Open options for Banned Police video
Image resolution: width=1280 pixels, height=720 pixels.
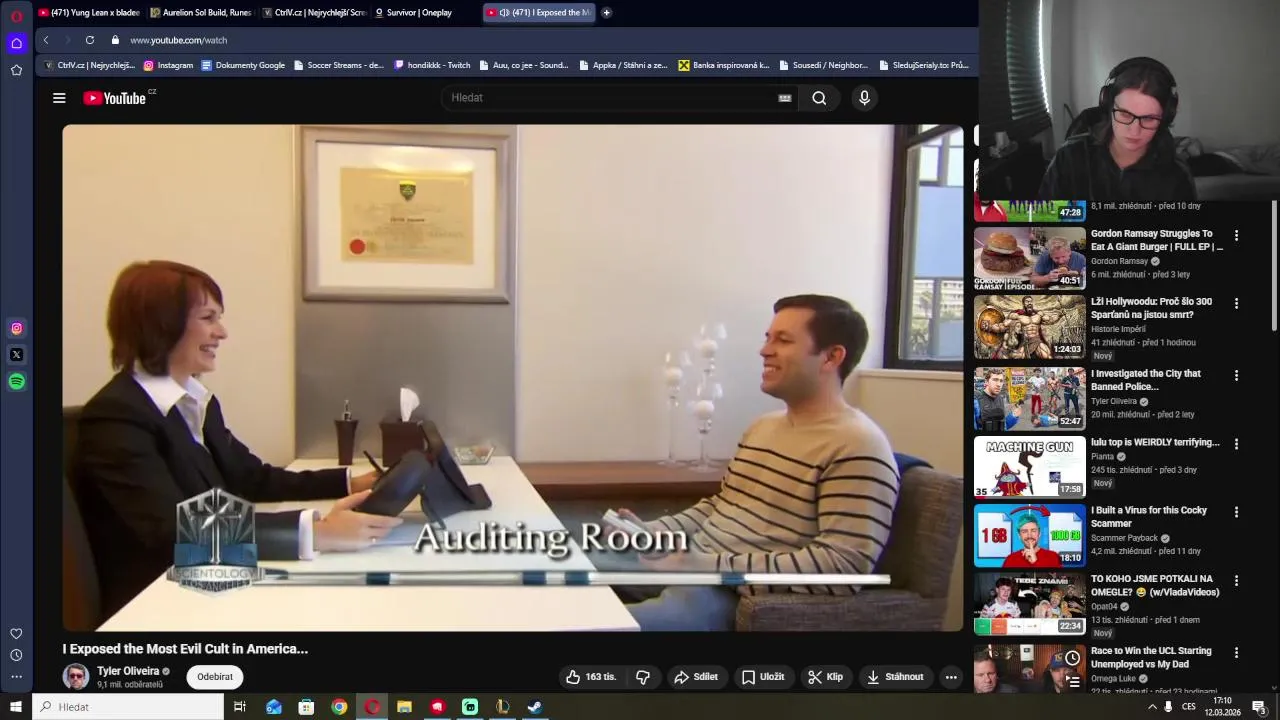(1236, 375)
